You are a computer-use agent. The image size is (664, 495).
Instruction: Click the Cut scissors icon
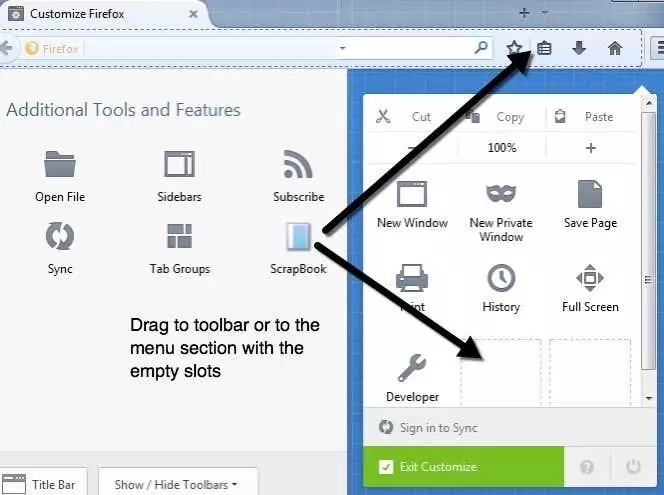[x=383, y=116]
